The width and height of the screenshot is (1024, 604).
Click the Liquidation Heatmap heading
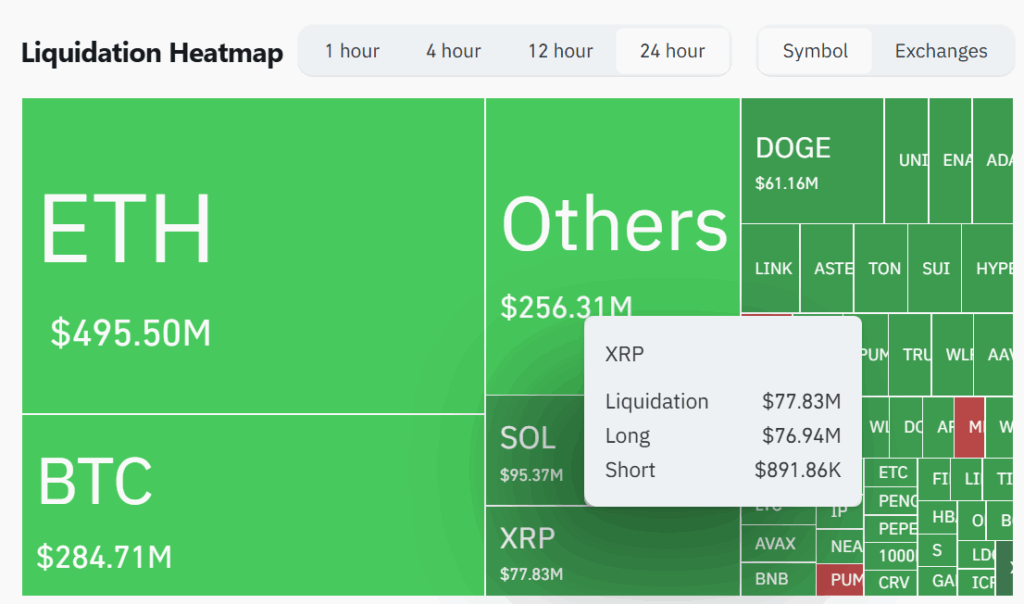(152, 53)
